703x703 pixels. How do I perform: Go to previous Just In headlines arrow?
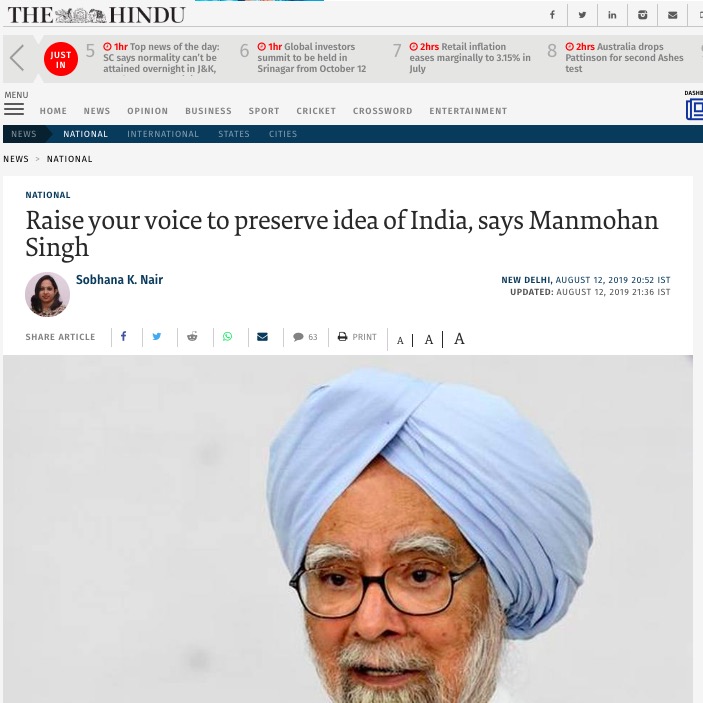tap(17, 58)
